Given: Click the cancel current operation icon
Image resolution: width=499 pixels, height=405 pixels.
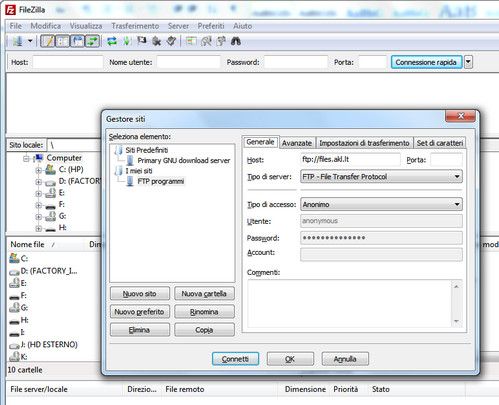Looking at the screenshot, I should coord(142,41).
